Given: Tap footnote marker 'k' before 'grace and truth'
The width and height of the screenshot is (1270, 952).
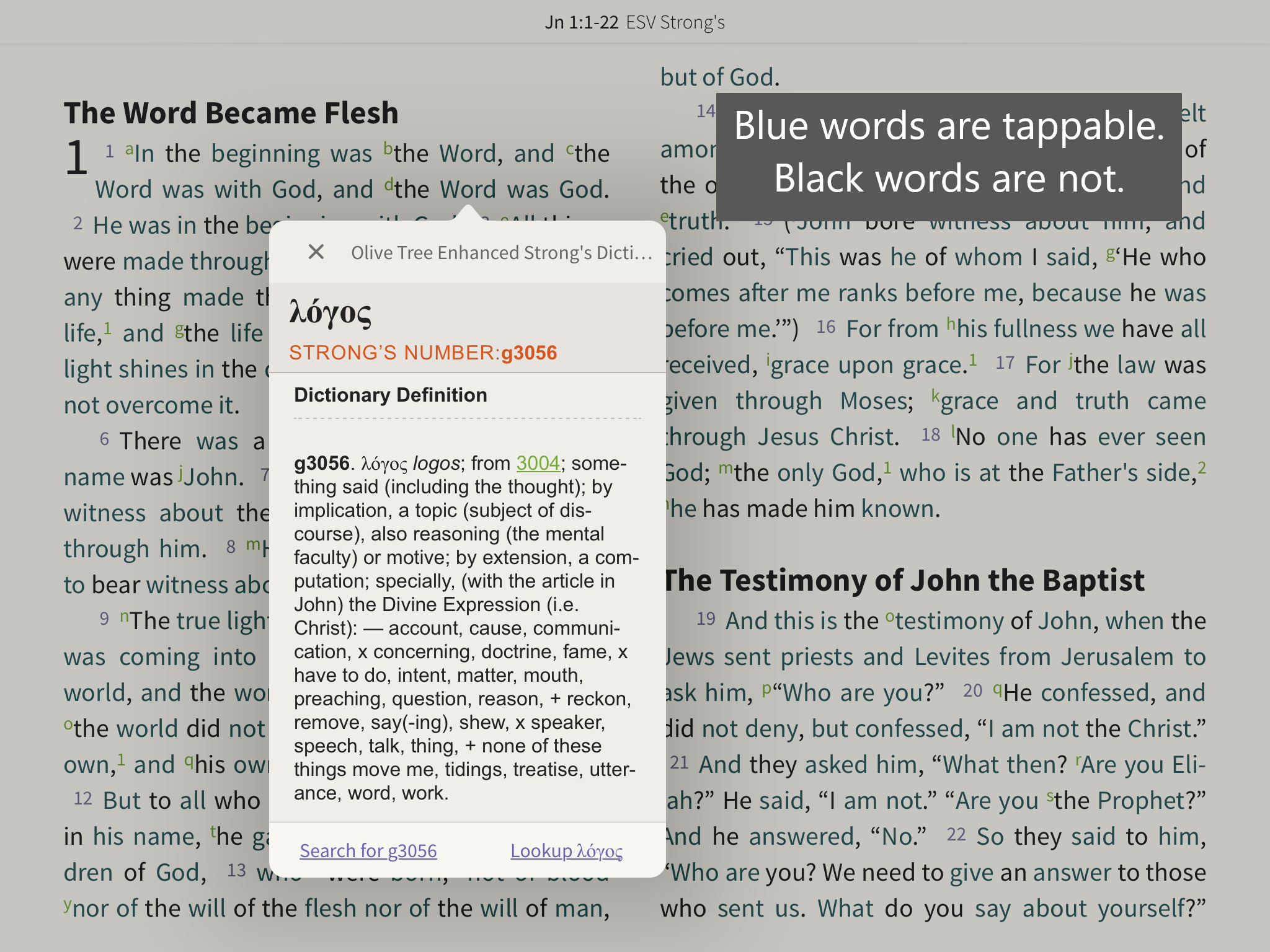Looking at the screenshot, I should (935, 397).
